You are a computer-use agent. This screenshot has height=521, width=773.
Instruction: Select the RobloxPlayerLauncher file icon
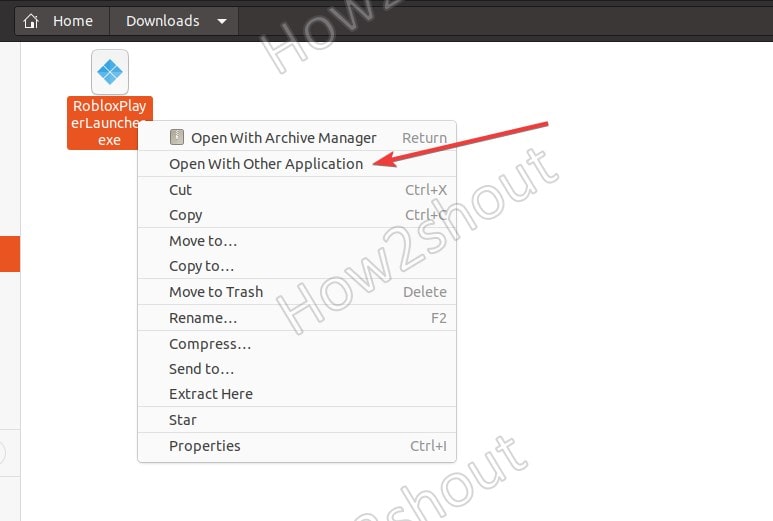click(110, 72)
